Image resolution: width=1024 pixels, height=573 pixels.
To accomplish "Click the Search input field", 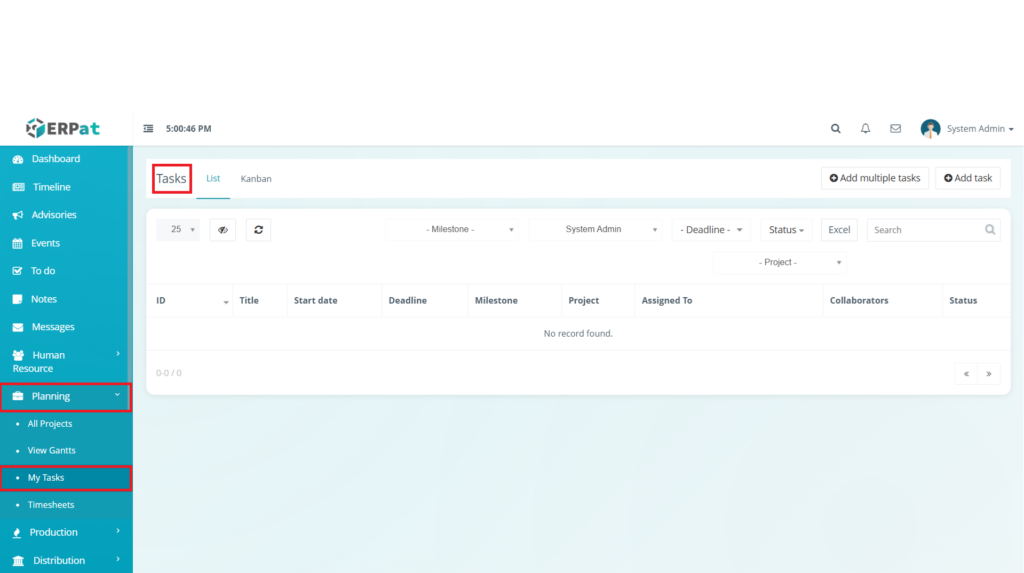I will click(925, 230).
